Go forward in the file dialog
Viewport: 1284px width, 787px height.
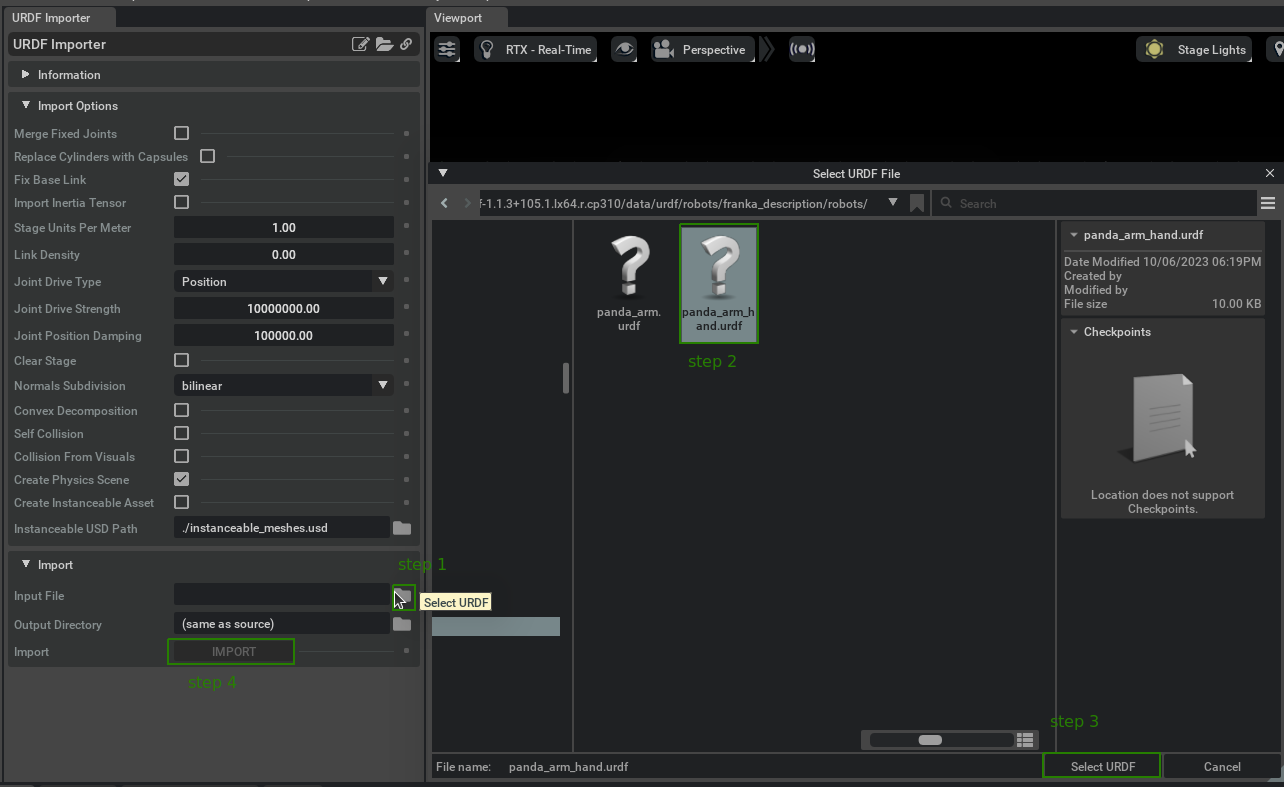point(467,203)
